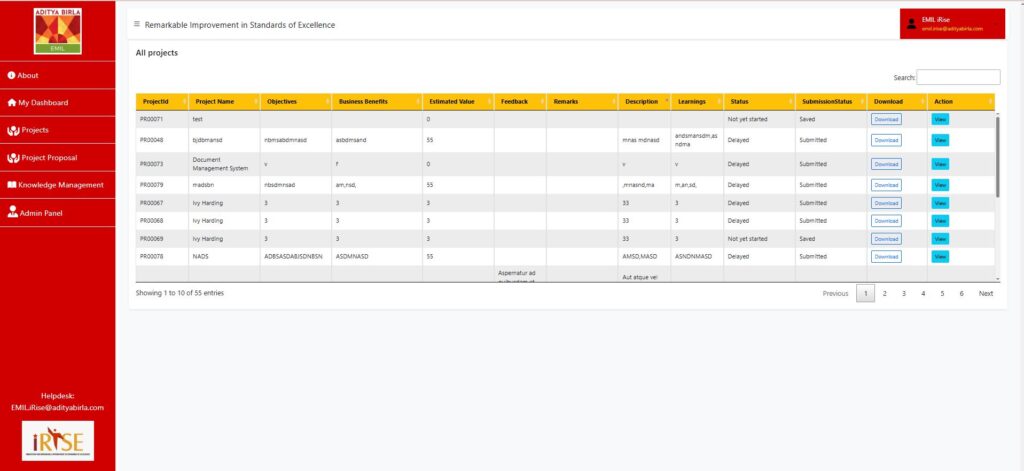Go to page 2 of projects
The image size is (1024, 471).
(x=885, y=293)
